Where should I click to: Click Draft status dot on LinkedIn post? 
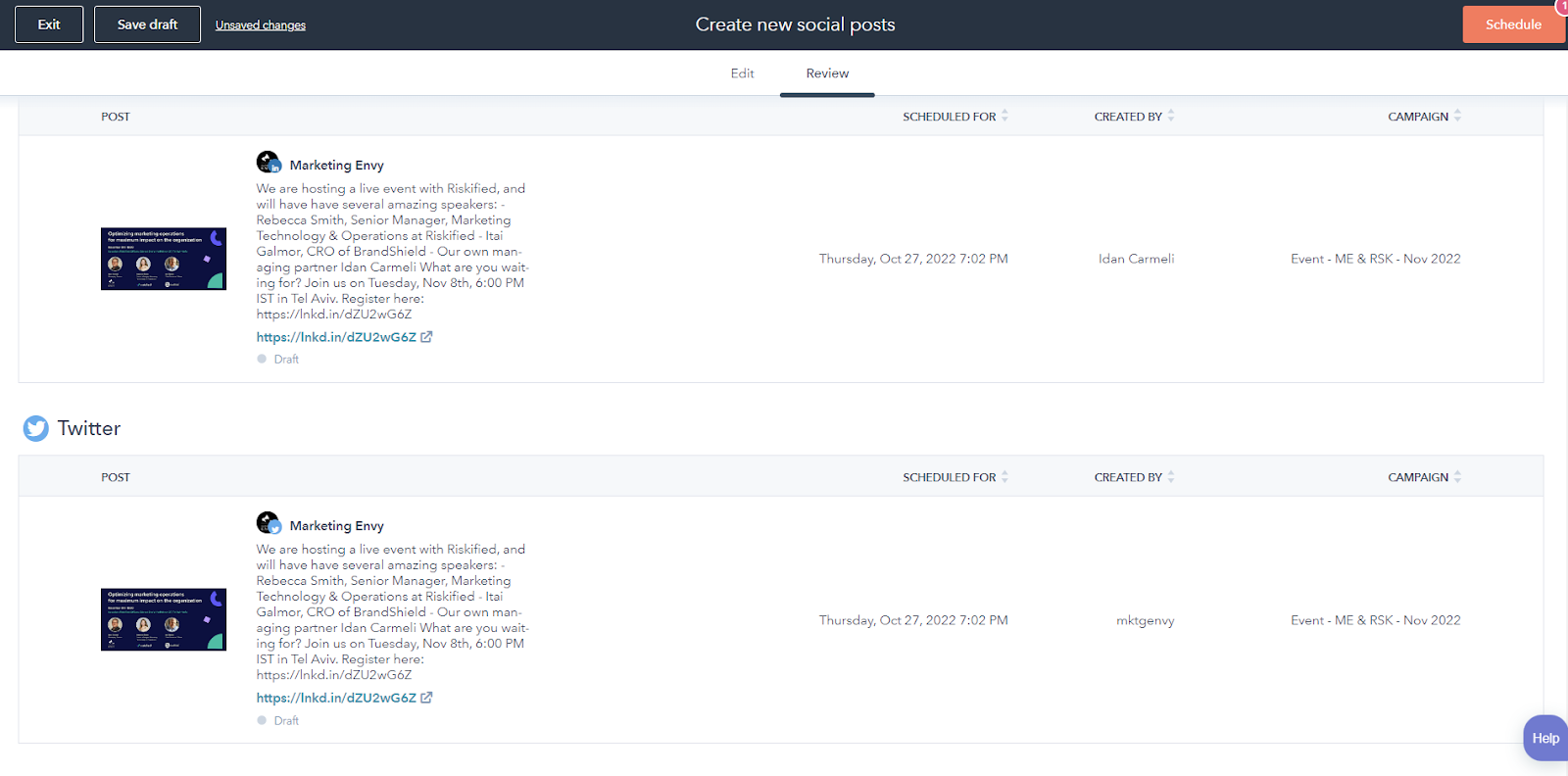coord(262,359)
